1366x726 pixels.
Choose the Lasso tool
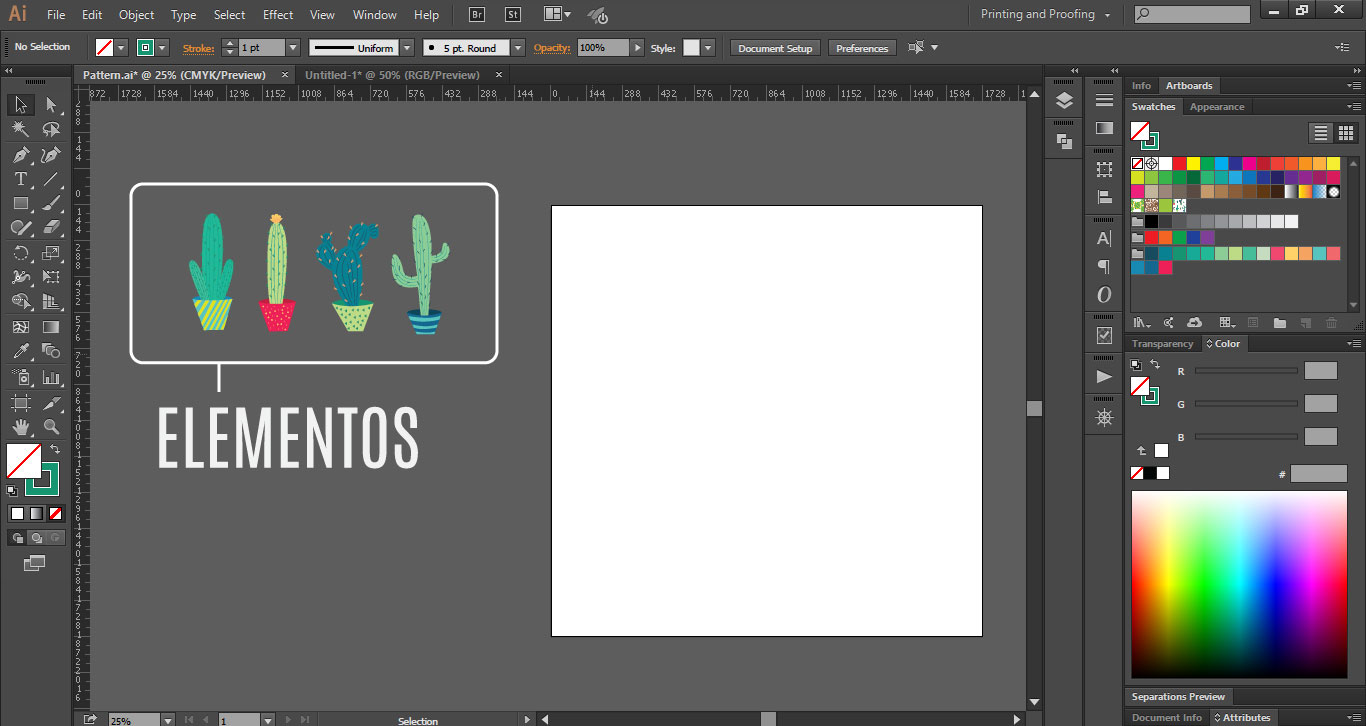(51, 130)
